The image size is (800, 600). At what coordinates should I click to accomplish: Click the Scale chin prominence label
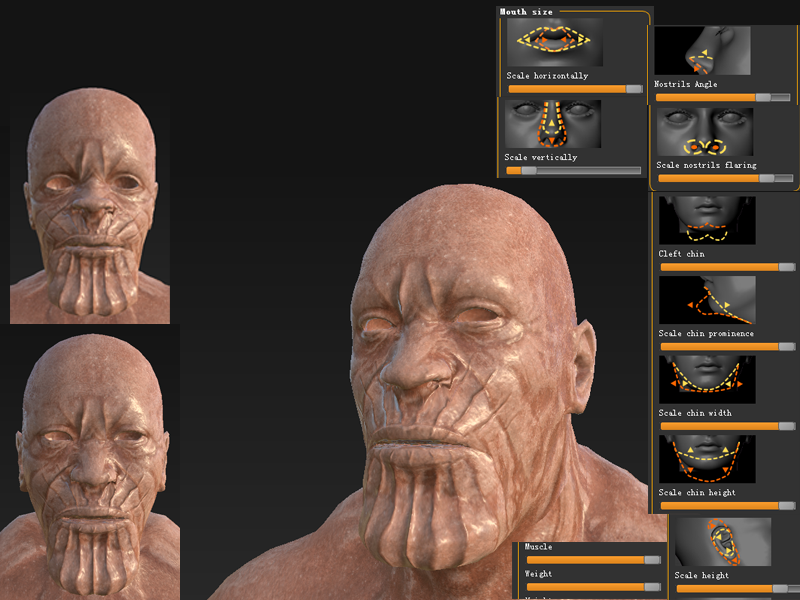[706, 333]
